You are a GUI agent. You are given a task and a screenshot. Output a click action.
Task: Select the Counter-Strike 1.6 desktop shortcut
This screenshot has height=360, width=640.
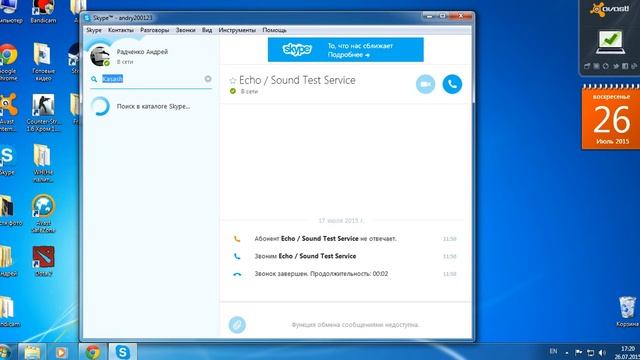tap(43, 113)
